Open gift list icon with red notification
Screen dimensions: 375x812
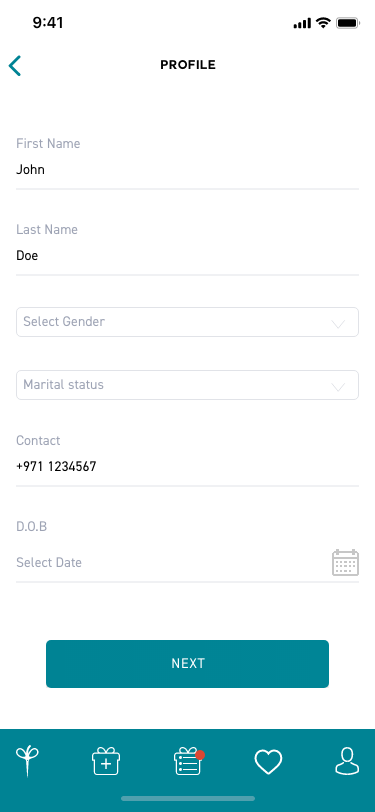pos(189,762)
